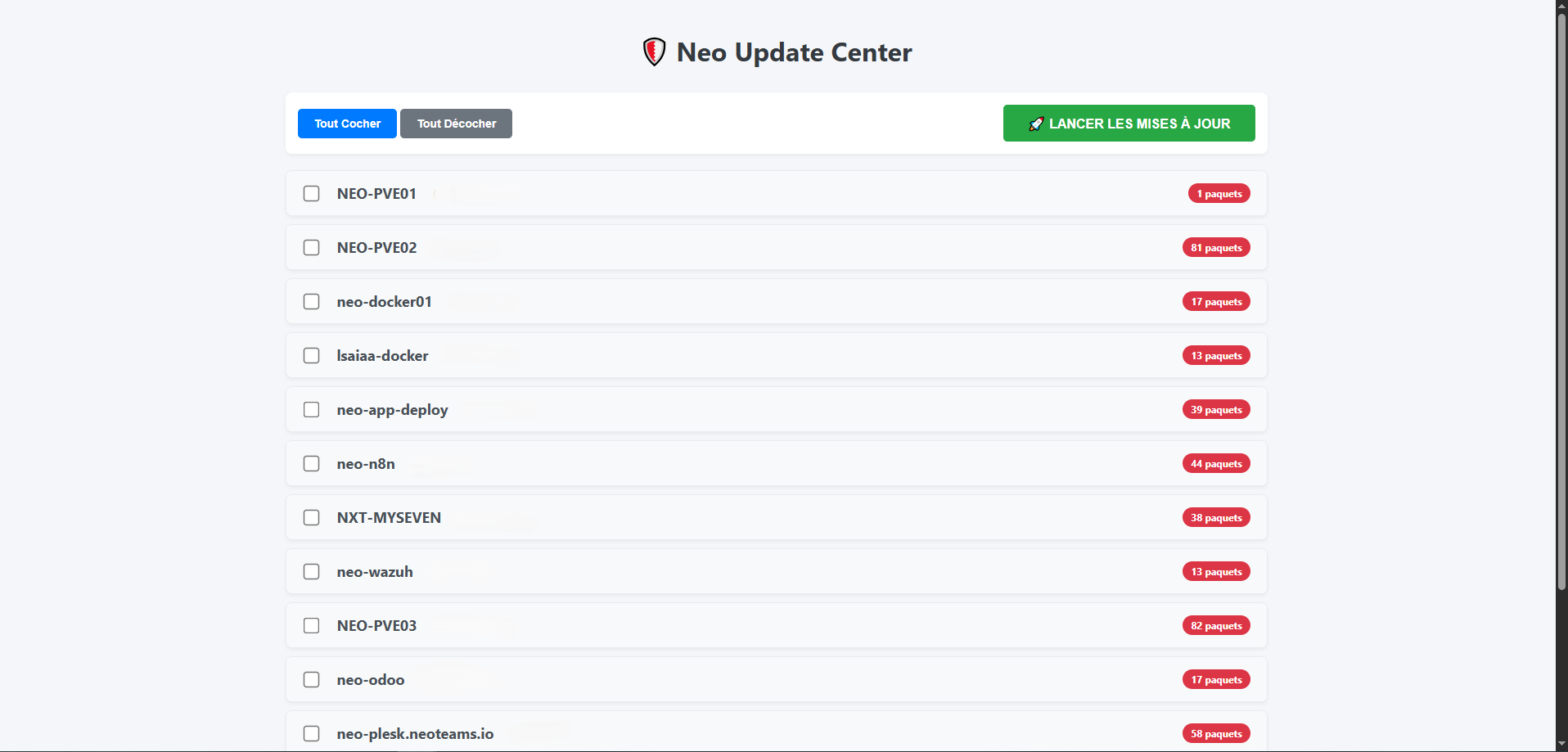This screenshot has height=752, width=1568.
Task: Select the NXT-MYSEVEN checkbox
Action: click(x=312, y=518)
